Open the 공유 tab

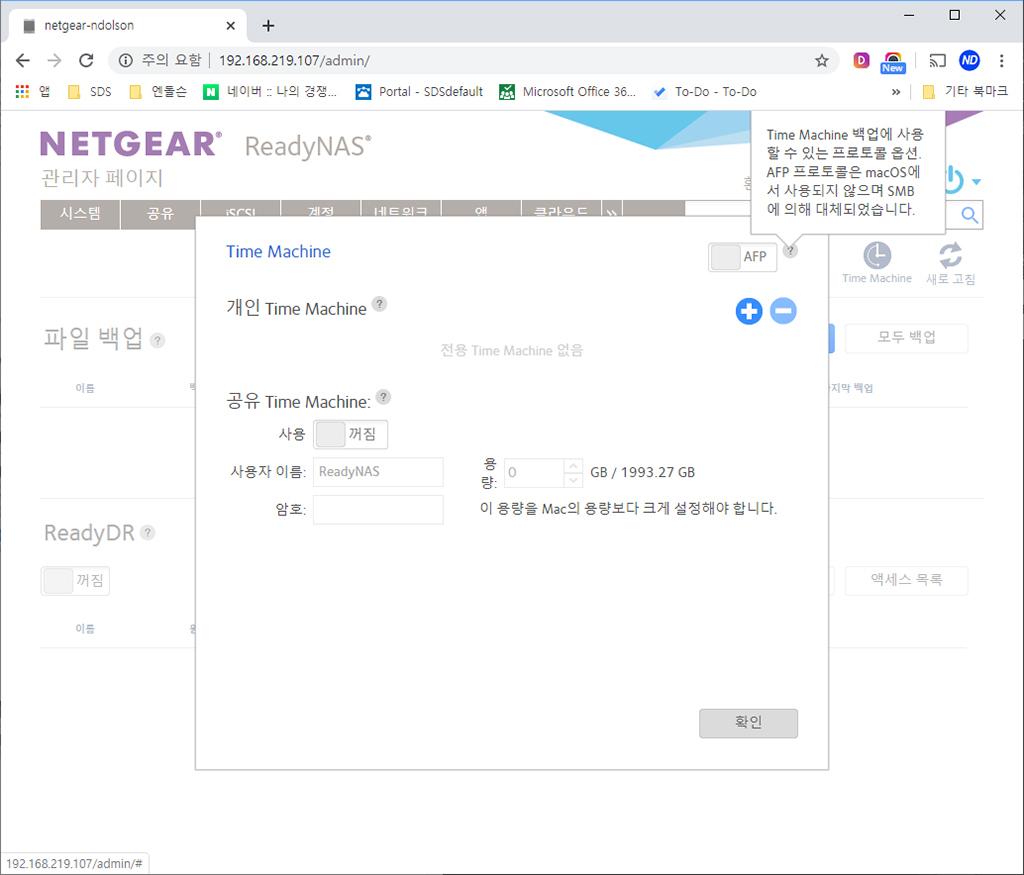pyautogui.click(x=160, y=214)
